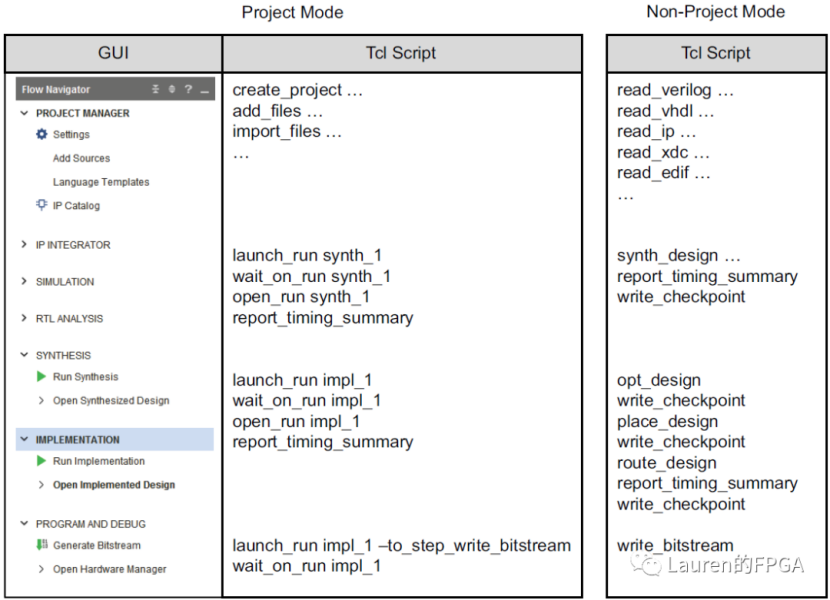Click Open Implemented Design label
Image resolution: width=830 pixels, height=600 pixels.
click(x=113, y=485)
